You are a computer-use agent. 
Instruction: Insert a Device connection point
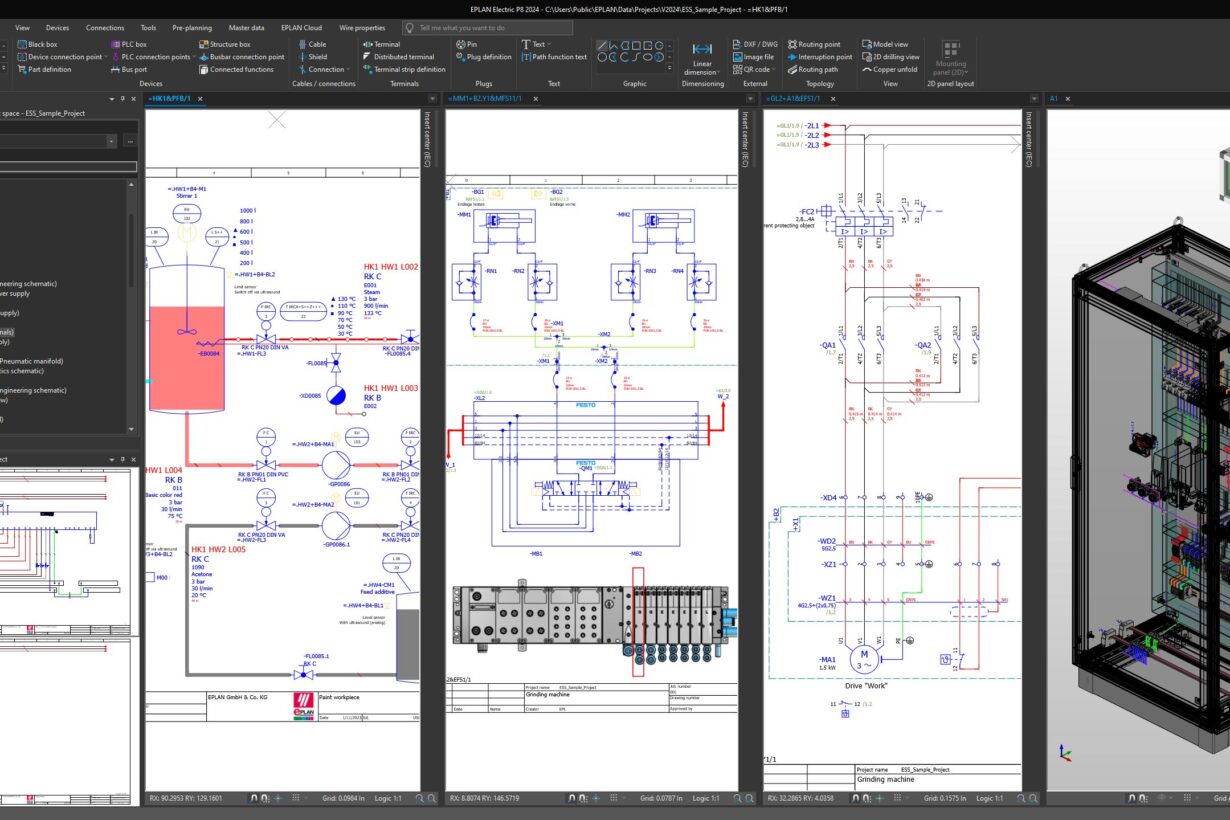[x=59, y=57]
